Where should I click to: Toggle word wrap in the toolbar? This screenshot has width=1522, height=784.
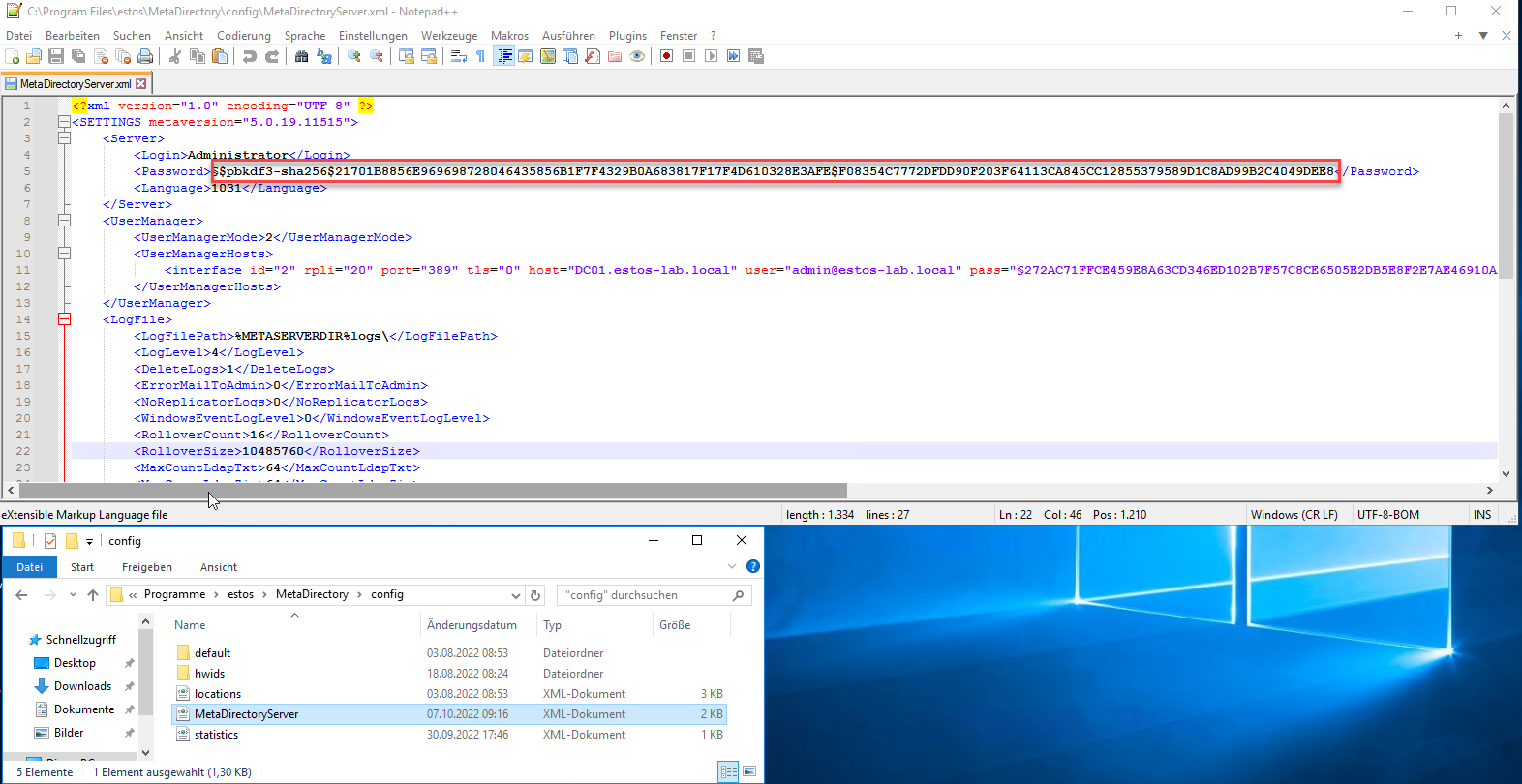459,56
